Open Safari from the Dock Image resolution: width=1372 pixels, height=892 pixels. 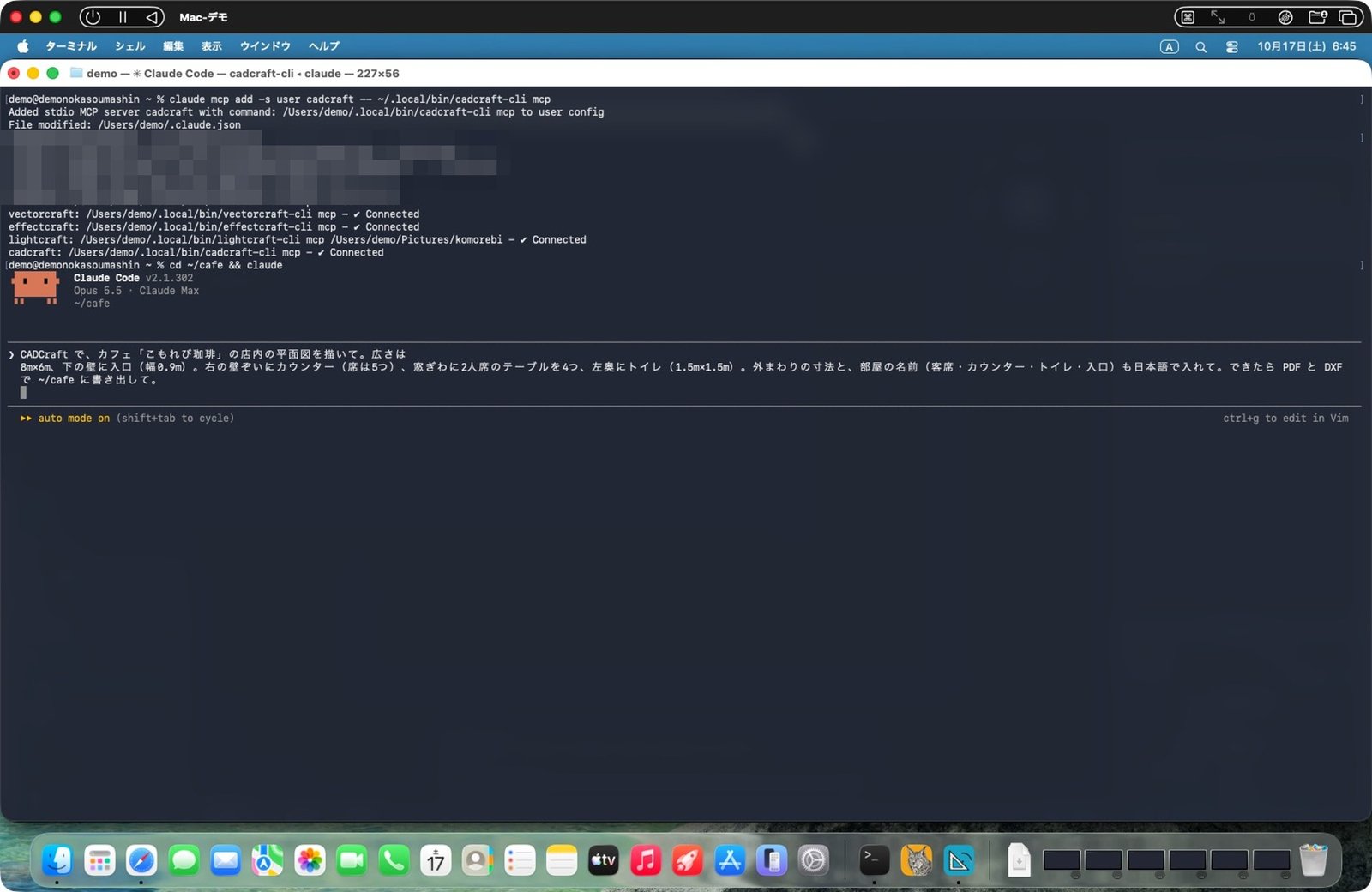coord(141,860)
